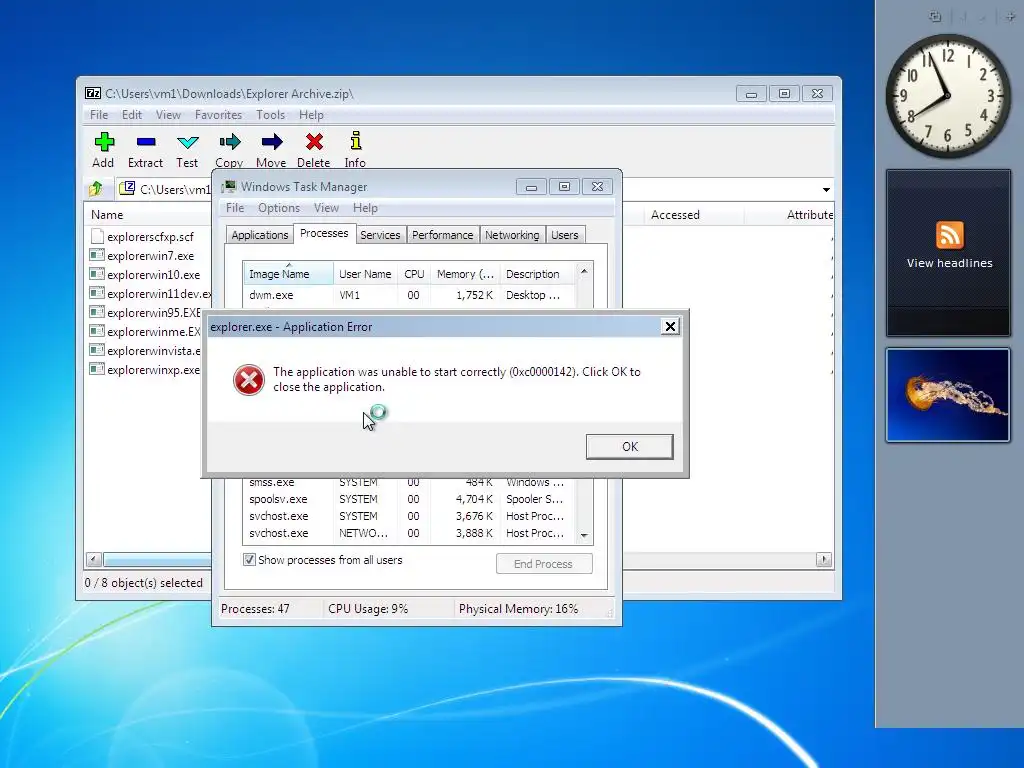The width and height of the screenshot is (1024, 768).
Task: Click the sidebar gadget windows overlay icon
Action: (x=935, y=17)
